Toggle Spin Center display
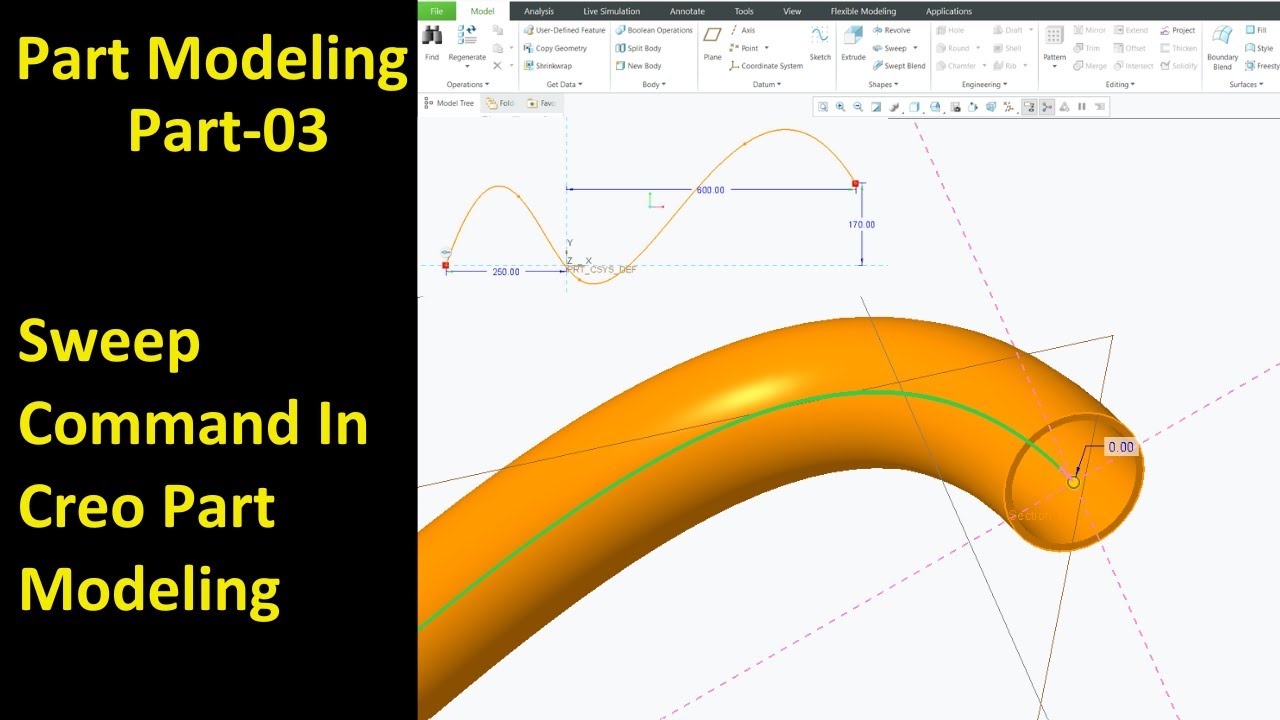This screenshot has height=720, width=1280. pos(1046,107)
